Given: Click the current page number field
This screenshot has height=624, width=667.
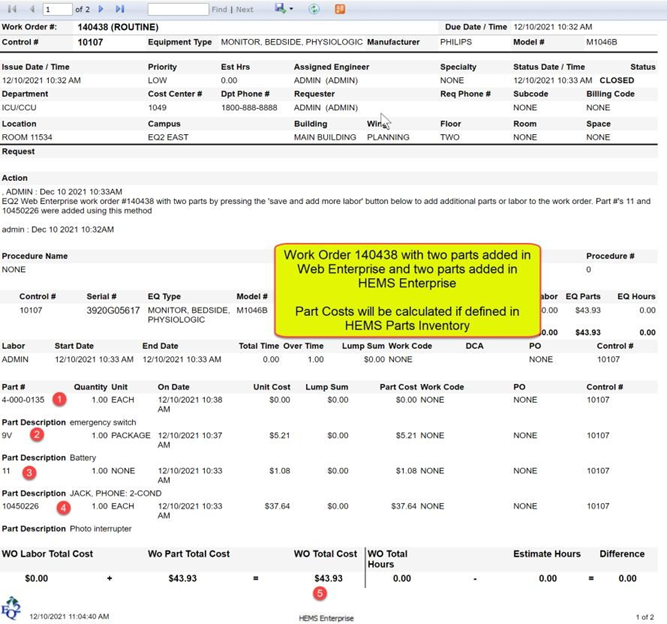Looking at the screenshot, I should pyautogui.click(x=57, y=9).
